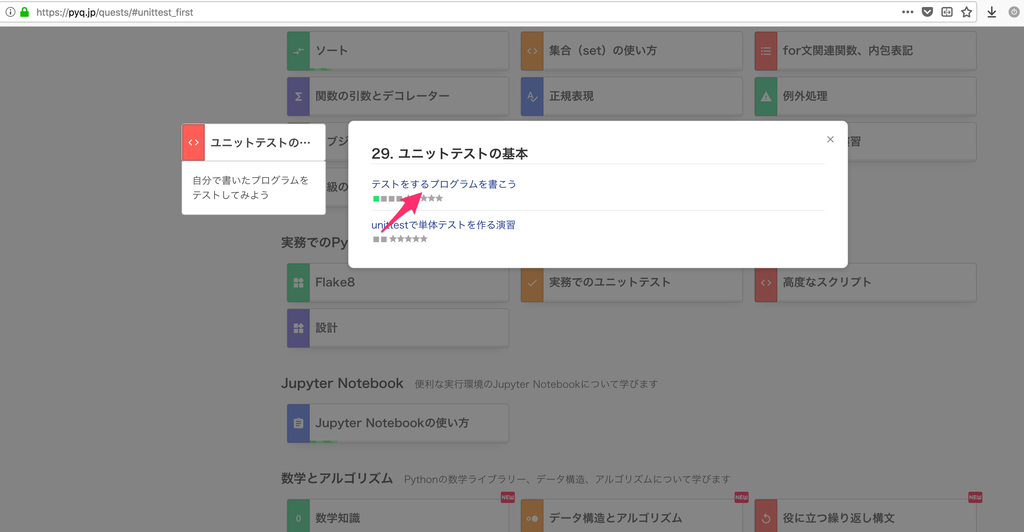Click the red list icon on for文 card
Viewport: 1024px width, 532px height.
pos(766,51)
